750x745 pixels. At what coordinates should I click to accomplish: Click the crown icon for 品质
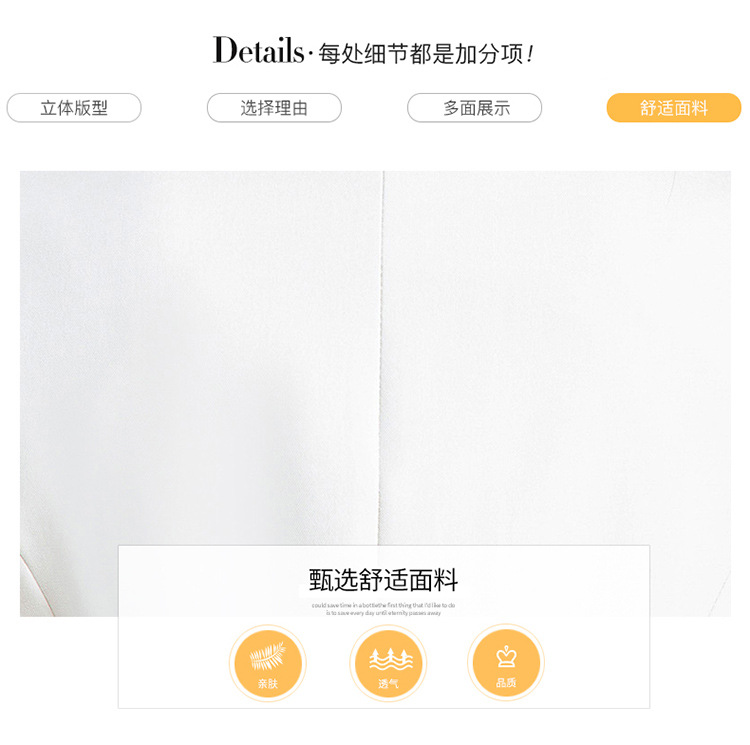pyautogui.click(x=506, y=657)
